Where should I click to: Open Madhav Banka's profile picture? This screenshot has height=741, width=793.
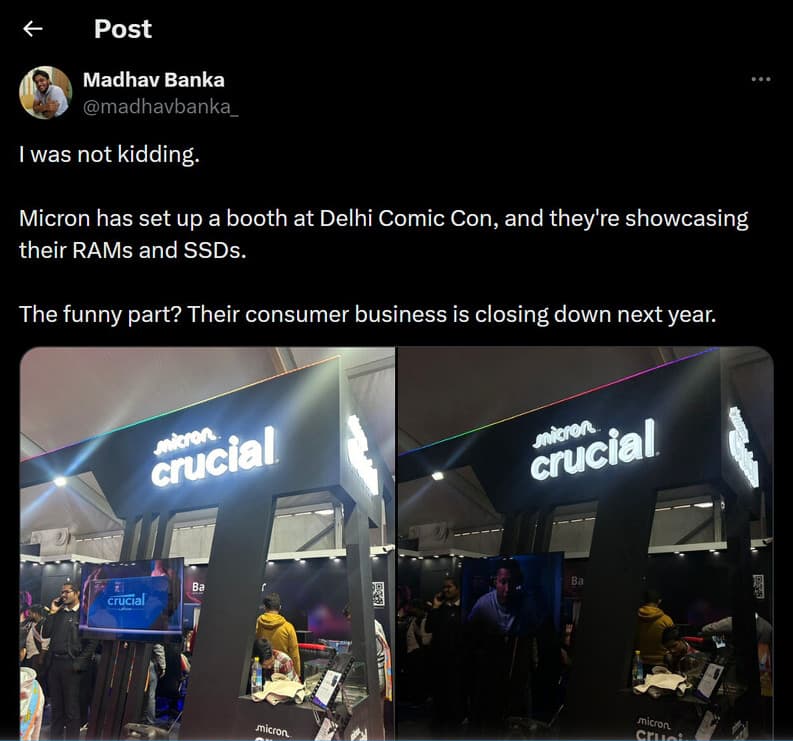(46, 93)
